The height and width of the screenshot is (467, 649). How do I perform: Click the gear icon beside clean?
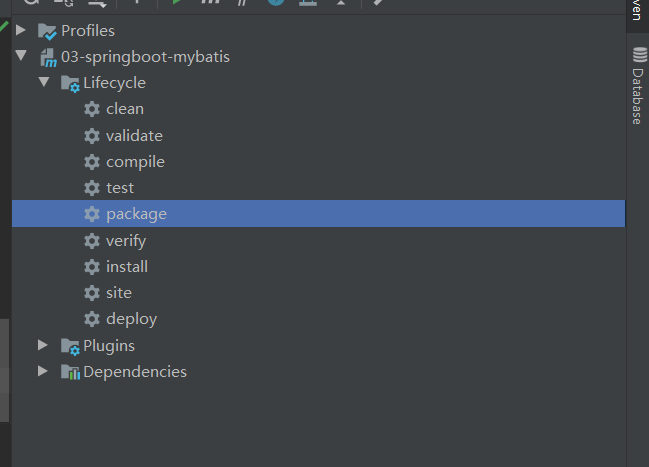click(92, 109)
